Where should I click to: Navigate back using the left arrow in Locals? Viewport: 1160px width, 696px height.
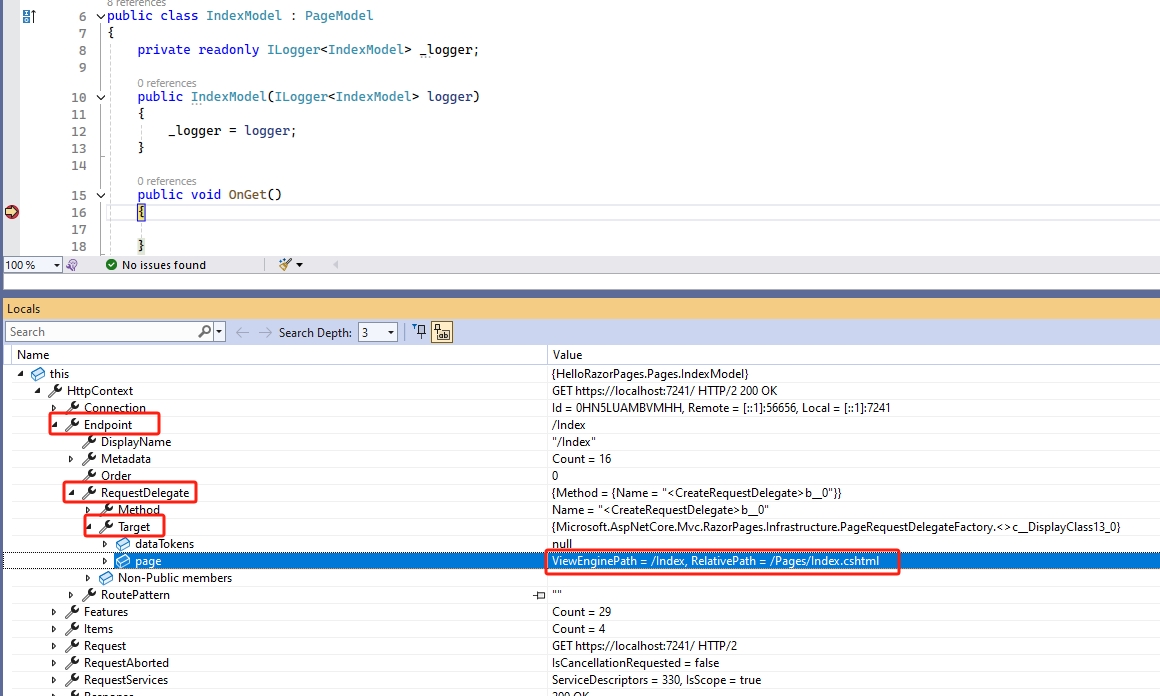click(x=240, y=331)
